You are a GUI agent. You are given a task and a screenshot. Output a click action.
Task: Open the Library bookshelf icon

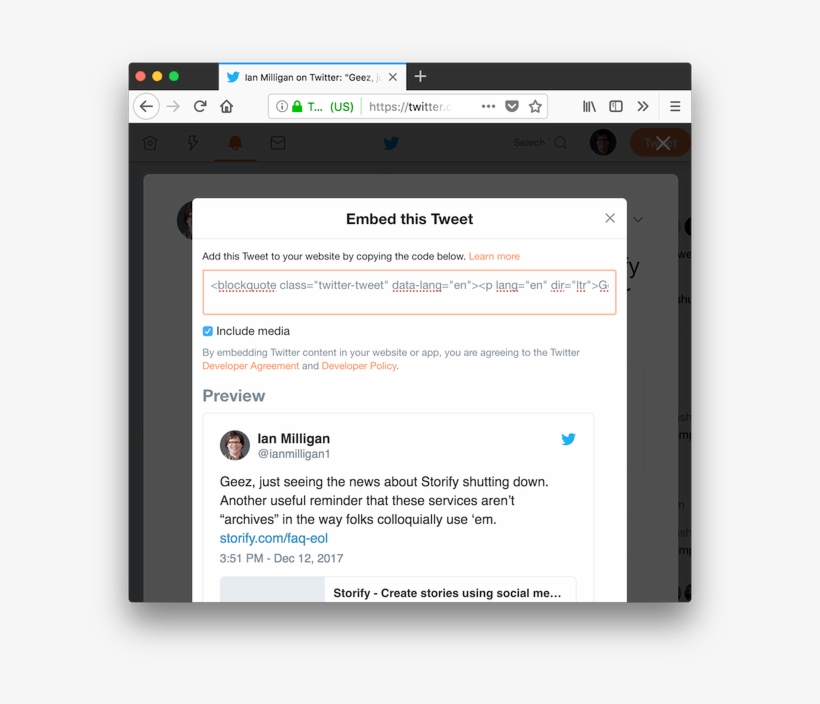pos(589,107)
